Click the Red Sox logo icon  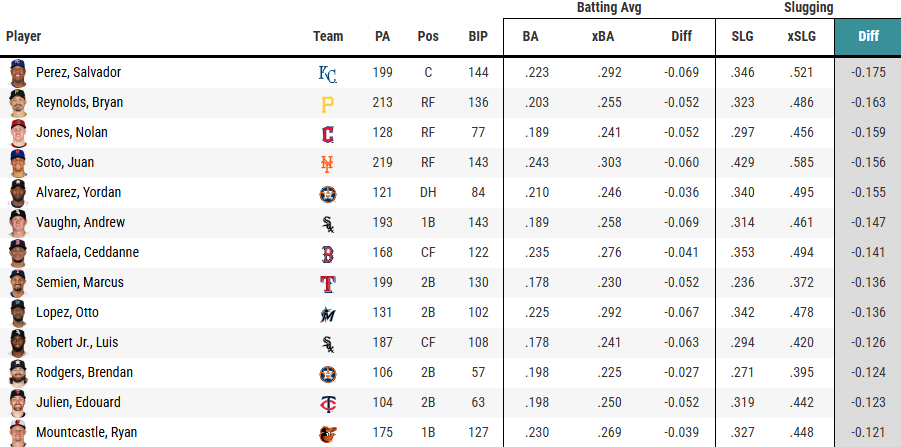(328, 253)
